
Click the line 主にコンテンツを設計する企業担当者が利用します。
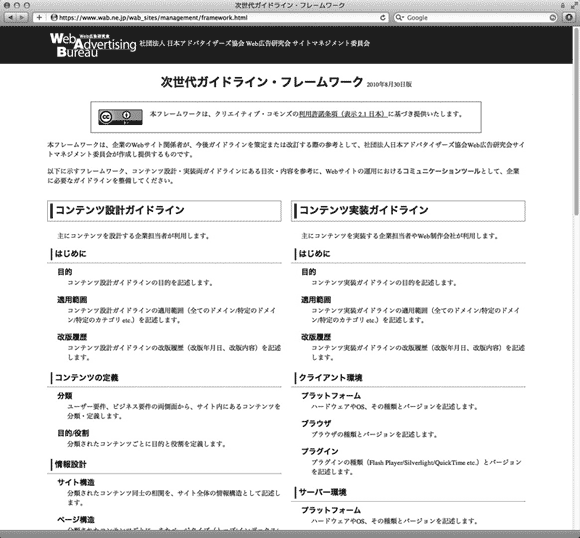coord(134,236)
